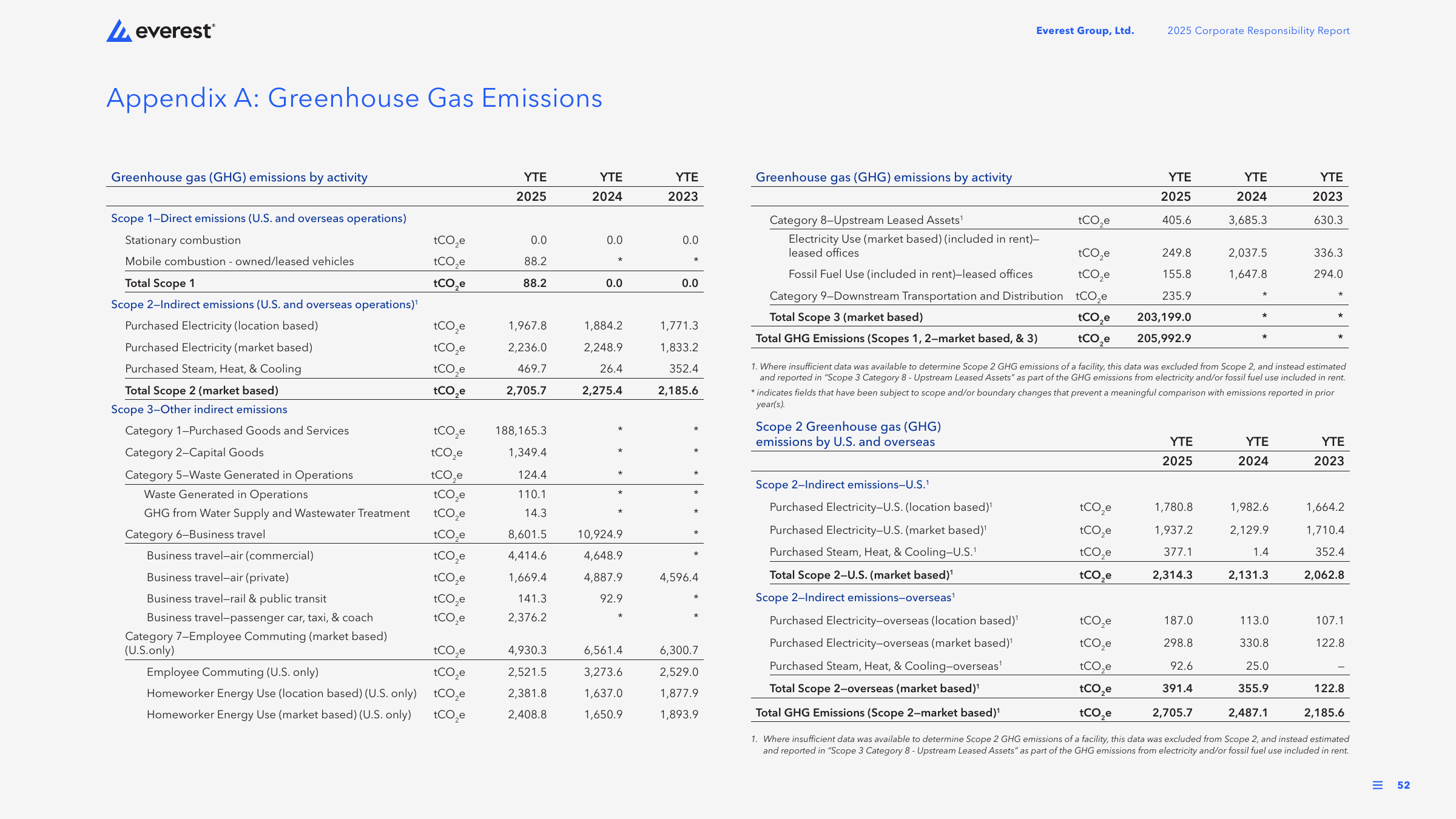
Task: Click the Mobile combustion 2025 value 88.2
Action: click(535, 261)
